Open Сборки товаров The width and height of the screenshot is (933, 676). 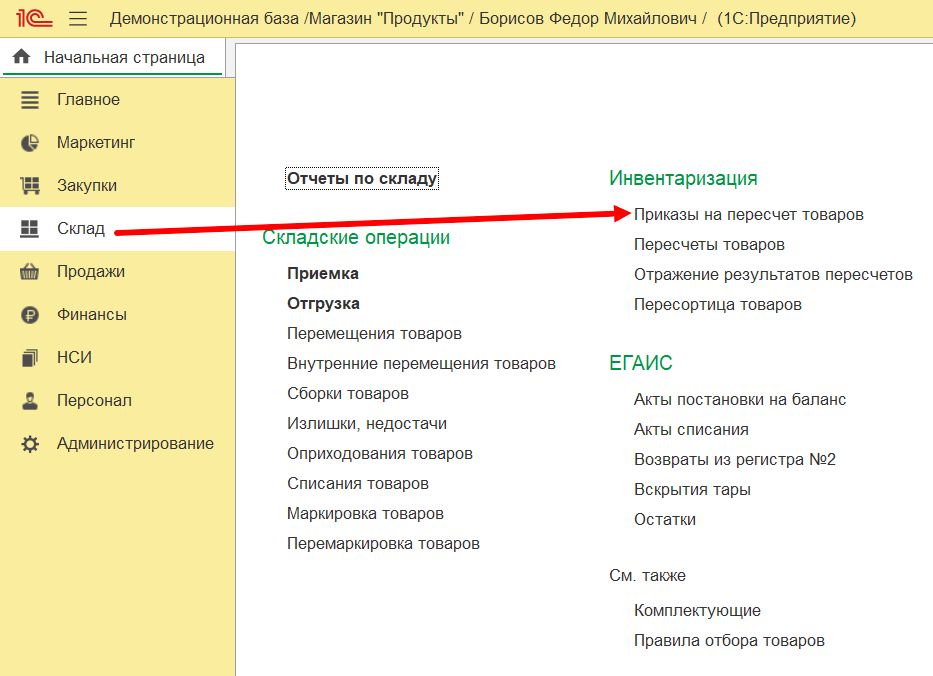pyautogui.click(x=348, y=393)
